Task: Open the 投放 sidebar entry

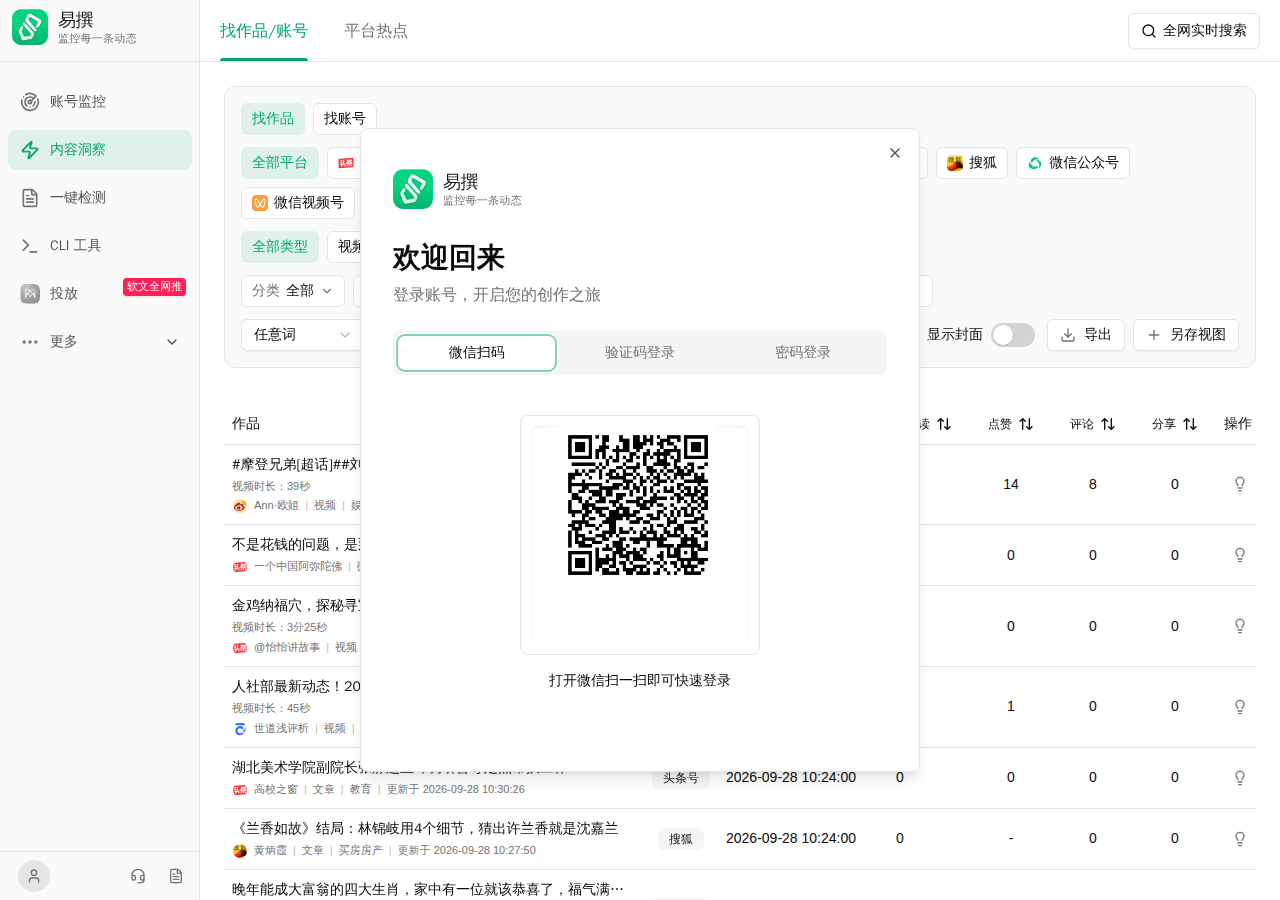Action: [x=100, y=293]
